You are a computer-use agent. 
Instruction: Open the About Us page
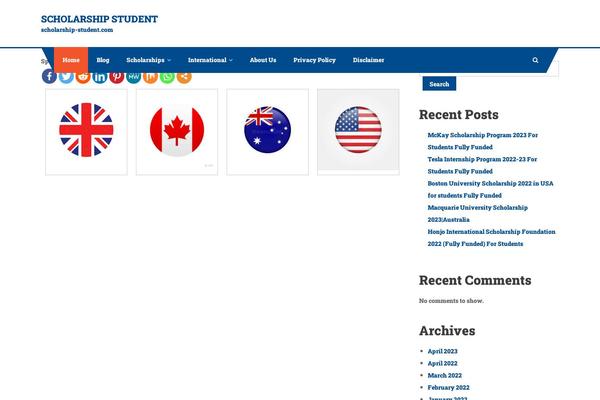pyautogui.click(x=263, y=60)
